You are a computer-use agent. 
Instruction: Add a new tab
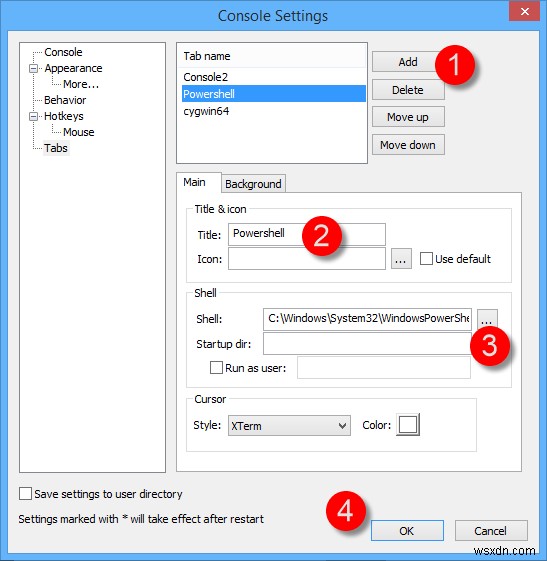(x=408, y=62)
